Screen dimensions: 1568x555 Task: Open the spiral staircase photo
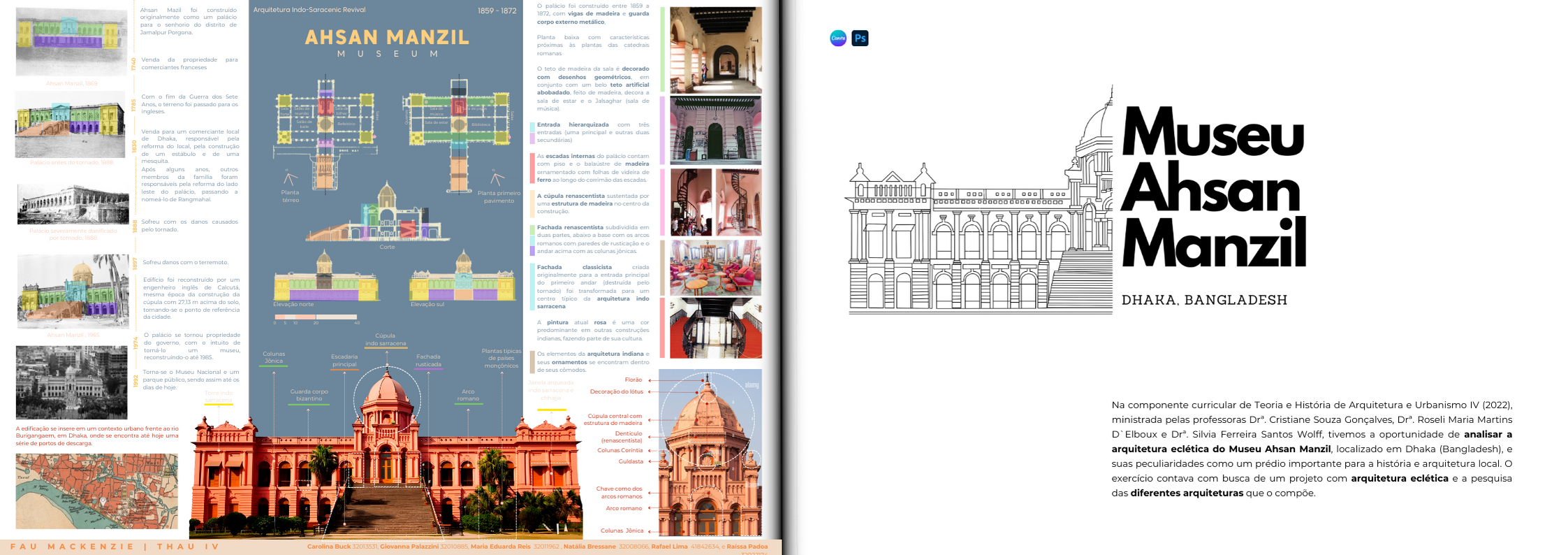point(715,202)
